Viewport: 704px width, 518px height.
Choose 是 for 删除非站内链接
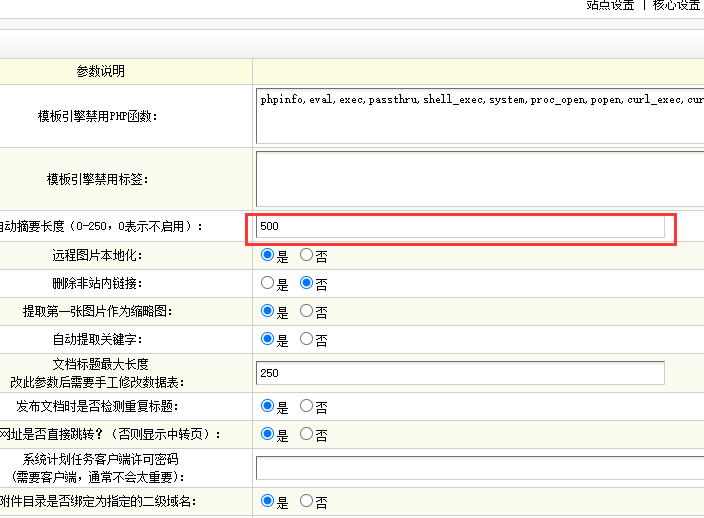tap(267, 283)
